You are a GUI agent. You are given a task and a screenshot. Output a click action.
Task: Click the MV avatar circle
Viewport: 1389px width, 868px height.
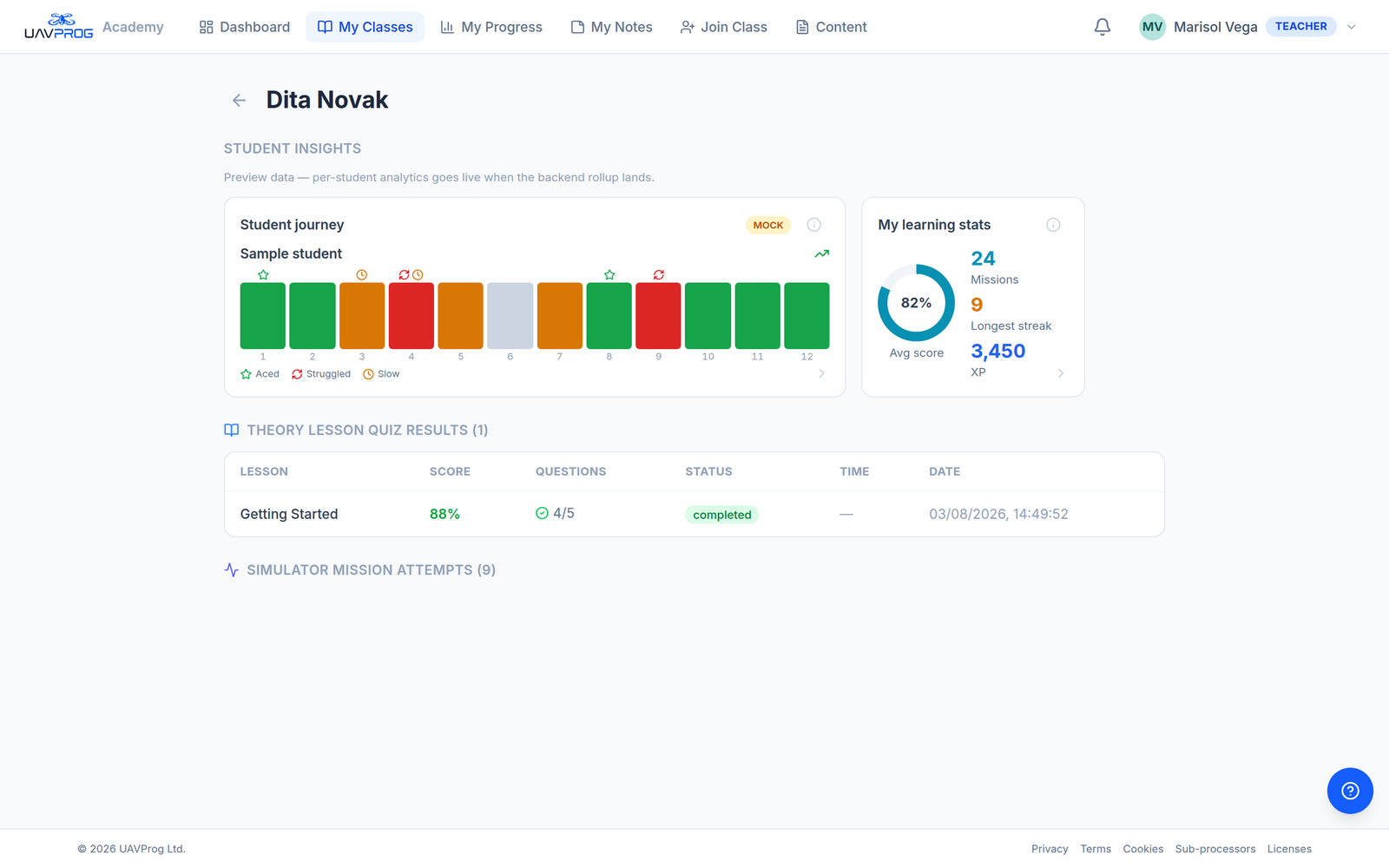[x=1152, y=27]
